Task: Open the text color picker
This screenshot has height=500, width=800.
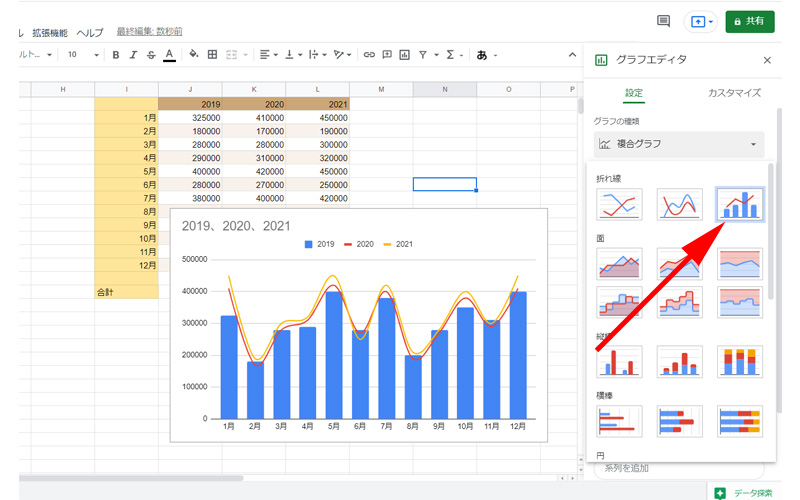Action: point(169,55)
